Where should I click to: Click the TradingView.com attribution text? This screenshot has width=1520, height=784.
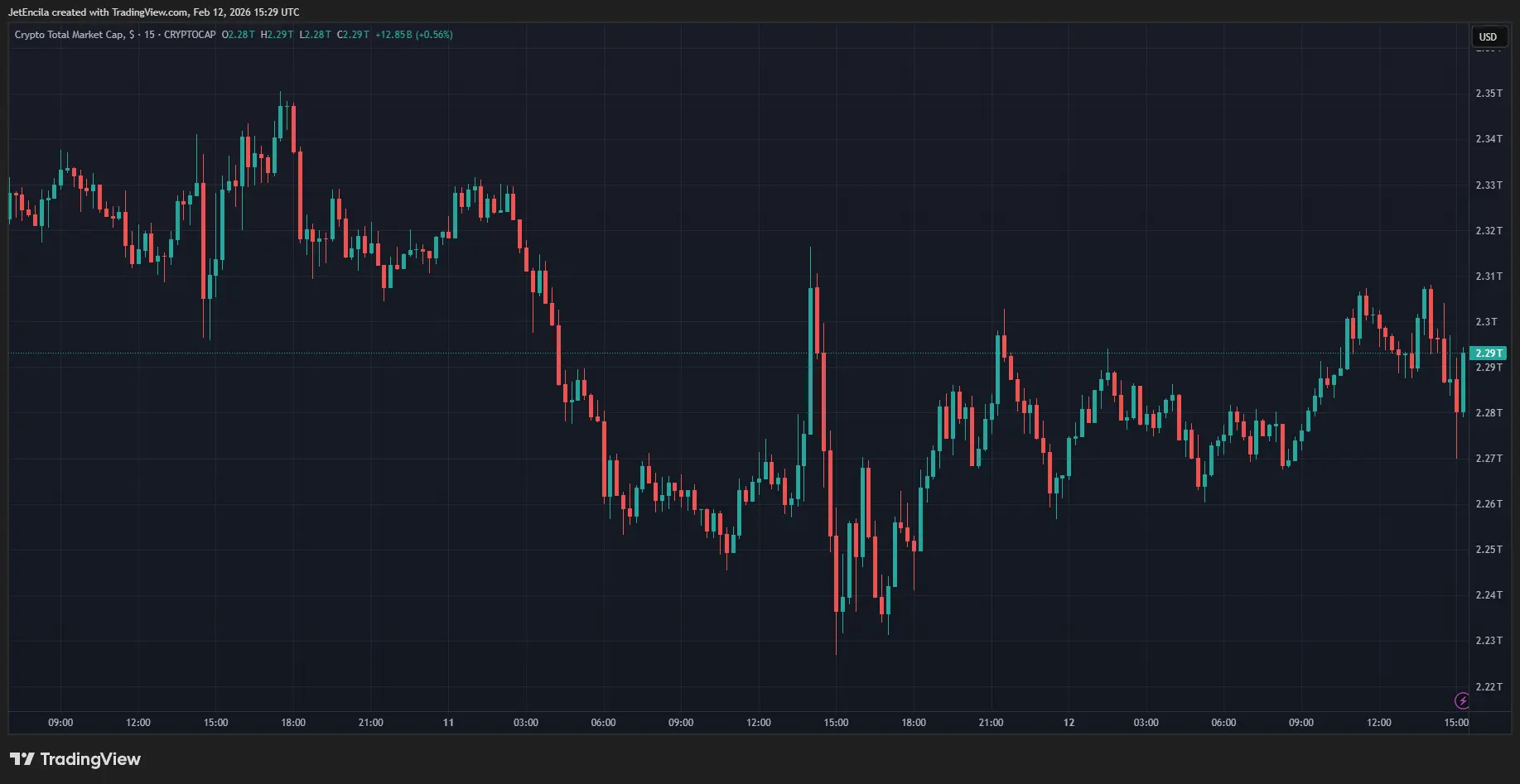(x=149, y=12)
